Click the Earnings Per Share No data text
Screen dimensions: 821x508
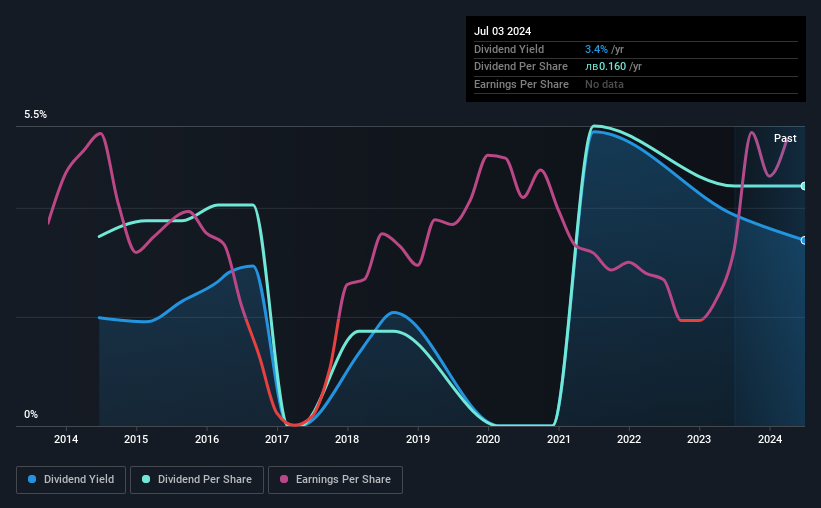[x=604, y=84]
